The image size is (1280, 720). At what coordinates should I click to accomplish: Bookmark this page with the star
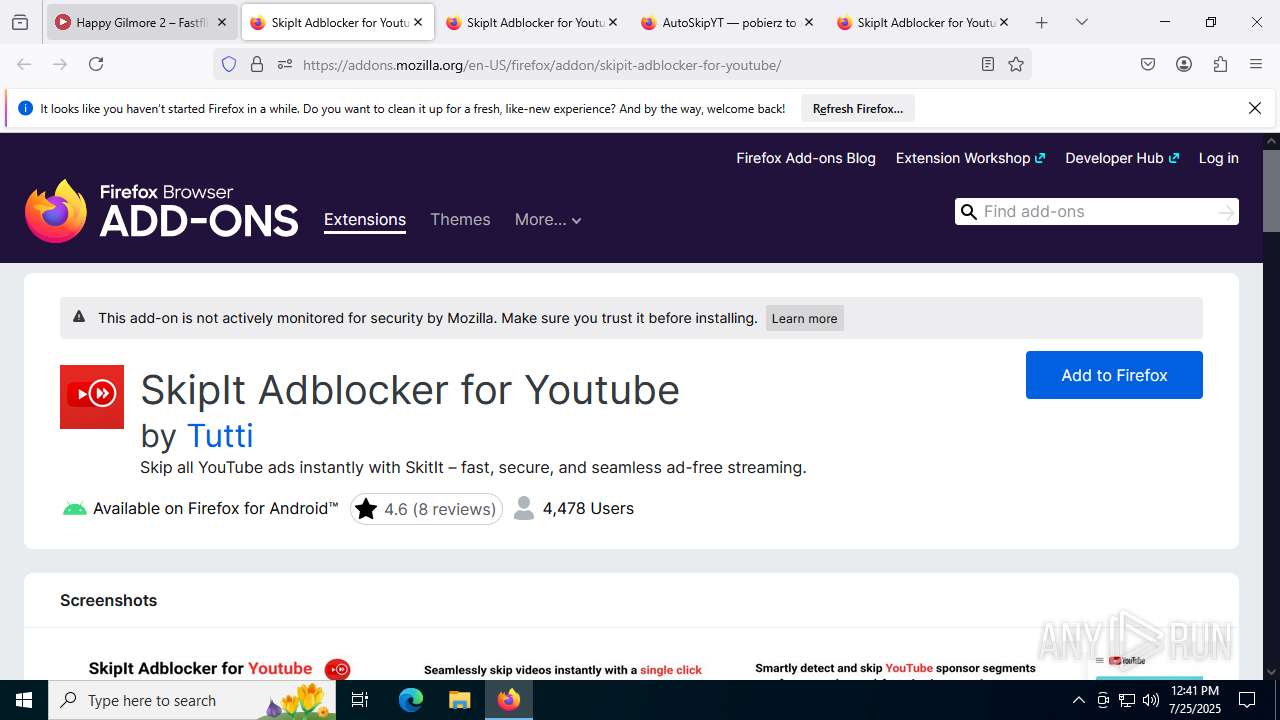coord(1016,64)
